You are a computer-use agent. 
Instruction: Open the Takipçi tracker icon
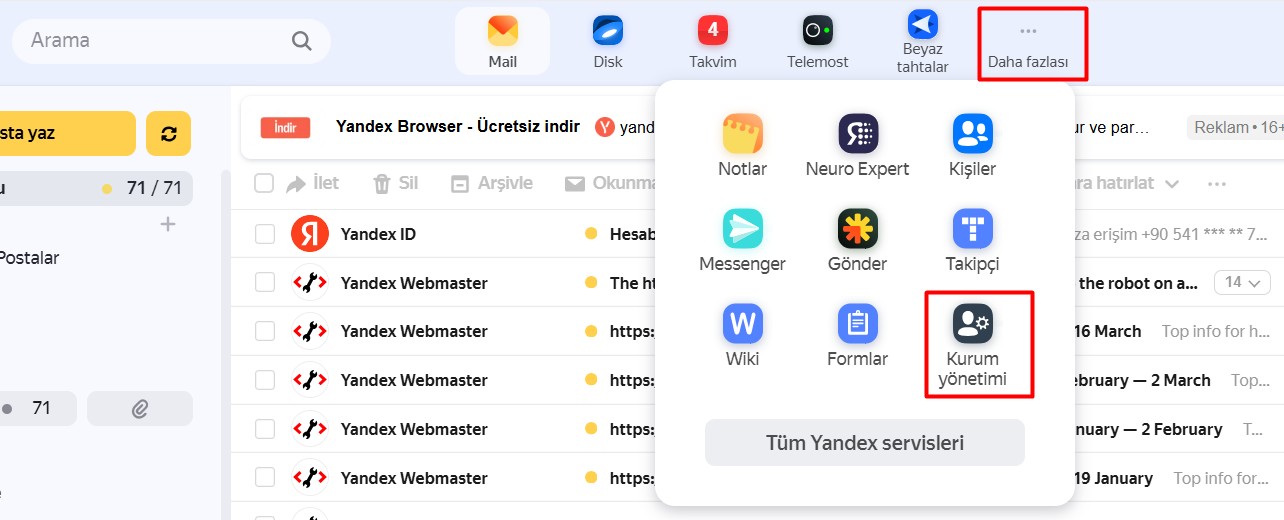[972, 230]
